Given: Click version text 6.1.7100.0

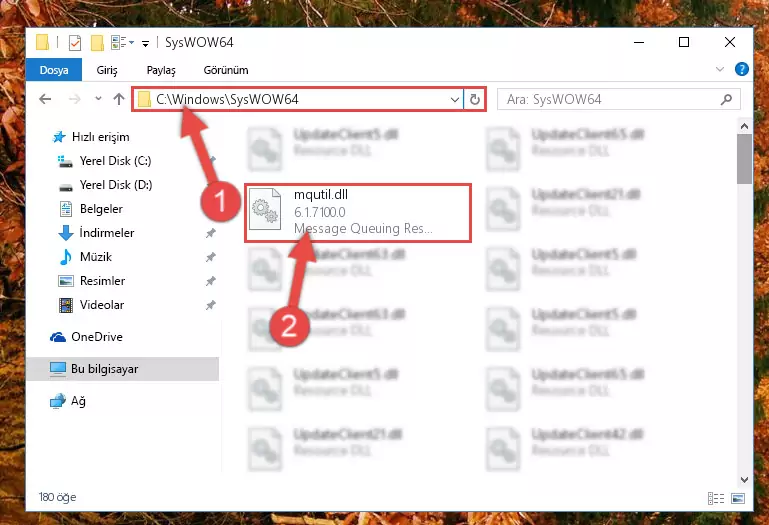Looking at the screenshot, I should [320, 212].
